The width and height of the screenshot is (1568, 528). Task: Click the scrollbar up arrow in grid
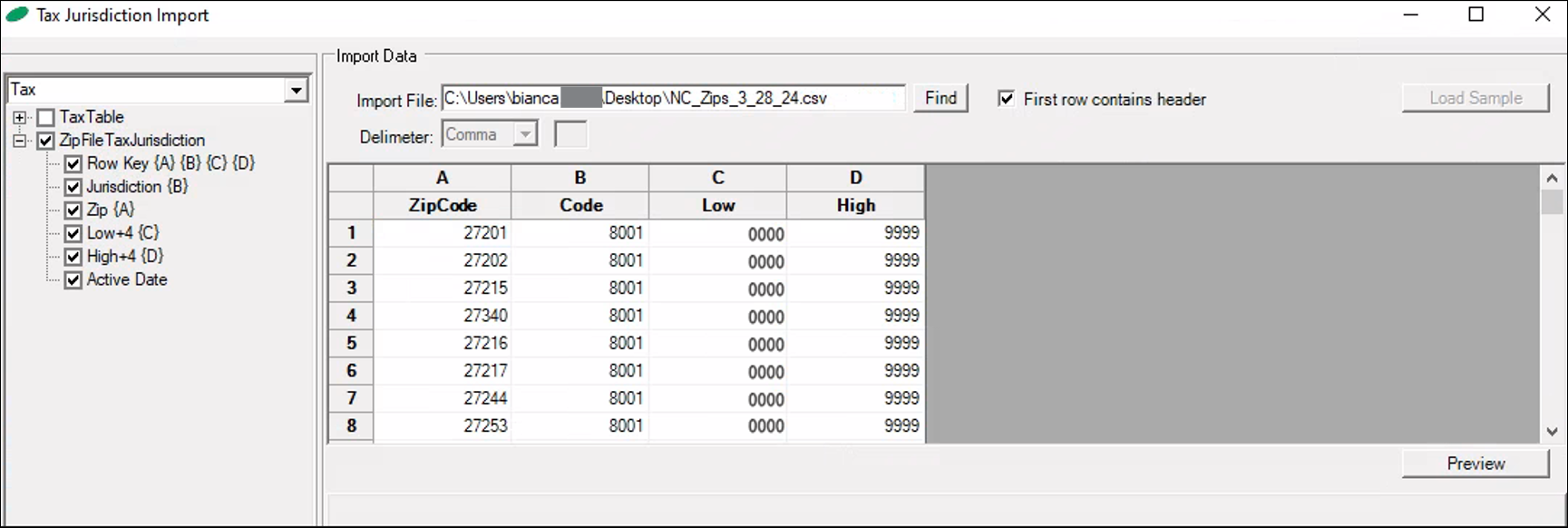point(1551,179)
